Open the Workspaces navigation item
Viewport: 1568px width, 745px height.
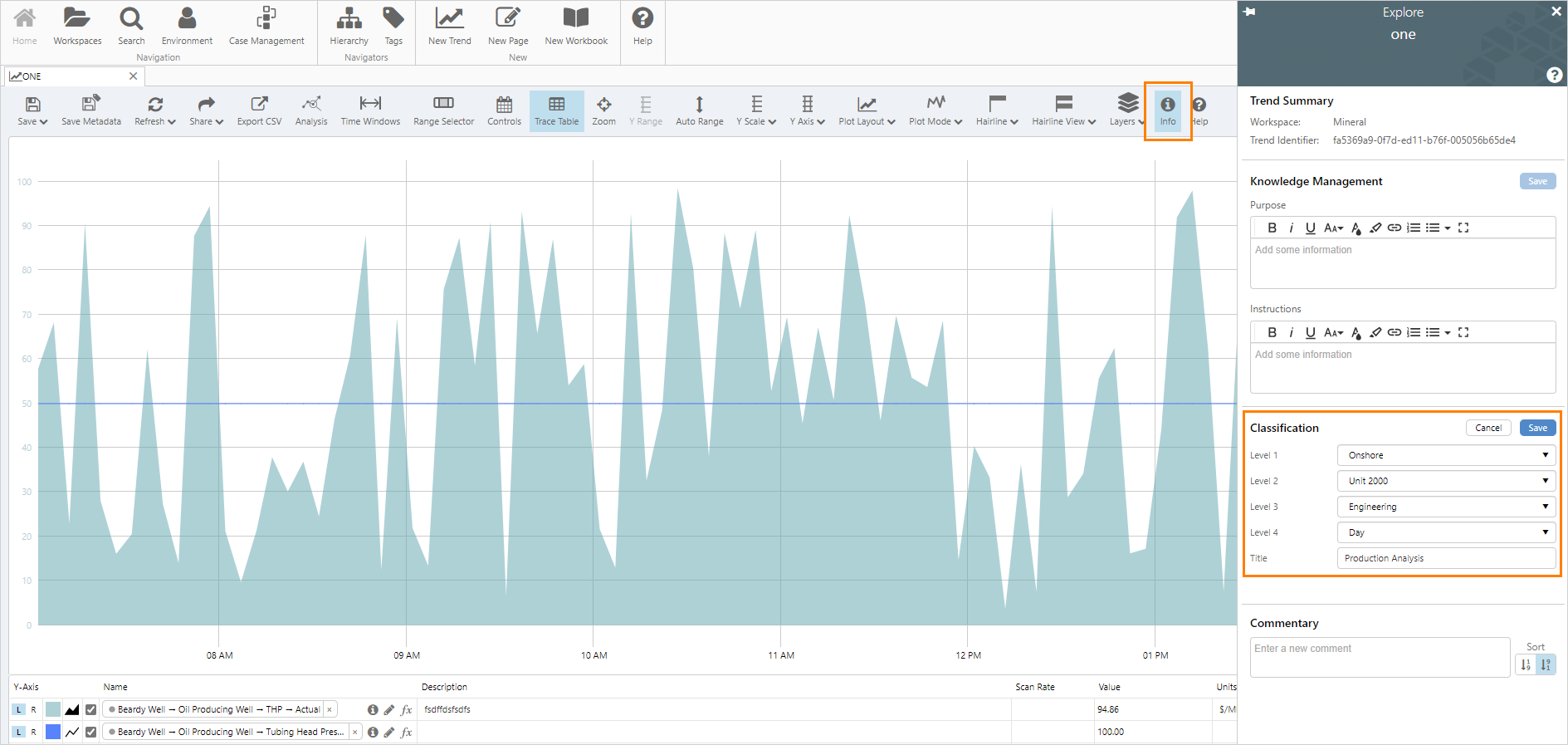click(77, 26)
